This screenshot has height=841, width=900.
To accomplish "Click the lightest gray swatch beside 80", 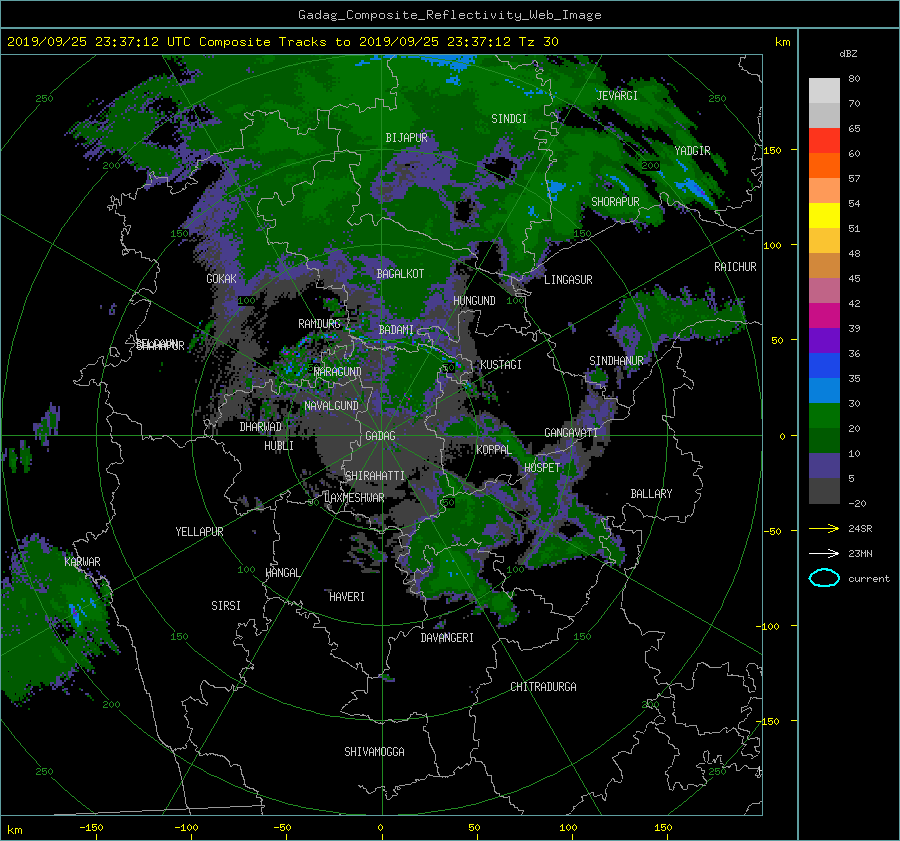I will click(x=824, y=91).
